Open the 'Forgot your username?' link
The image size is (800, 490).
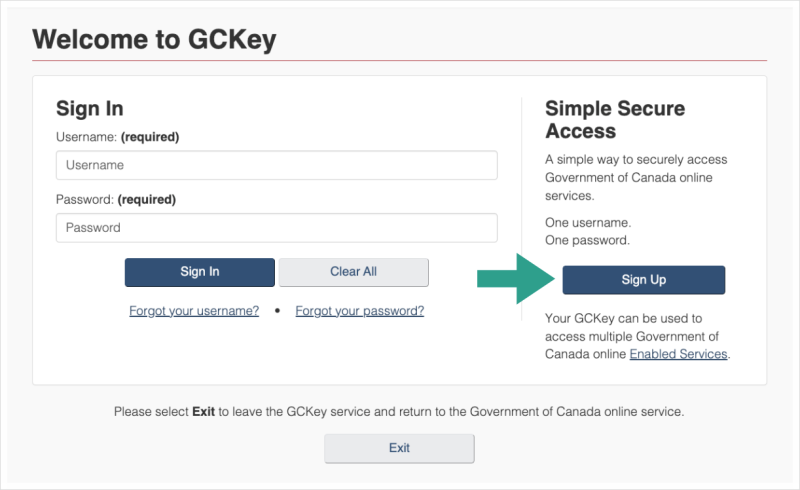(x=194, y=311)
